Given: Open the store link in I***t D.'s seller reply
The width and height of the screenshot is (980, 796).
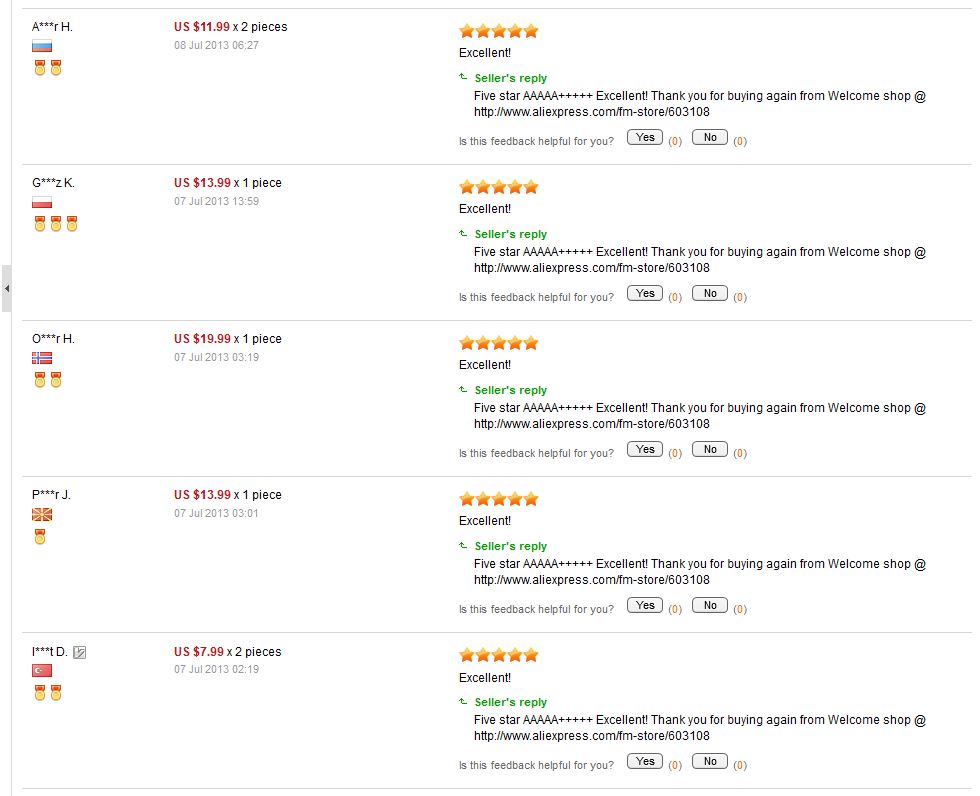Looking at the screenshot, I should coord(592,736).
